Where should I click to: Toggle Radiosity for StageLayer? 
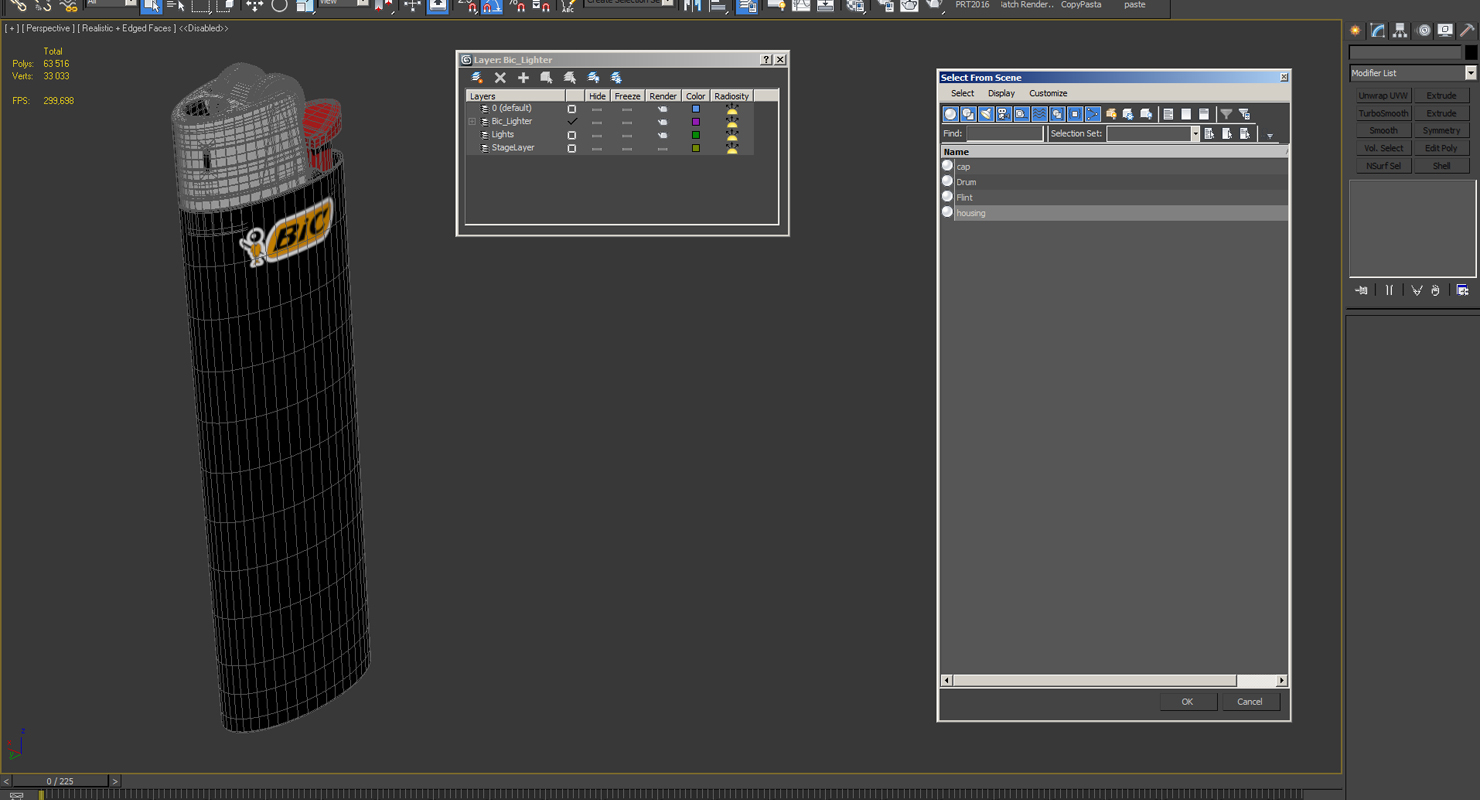(732, 148)
